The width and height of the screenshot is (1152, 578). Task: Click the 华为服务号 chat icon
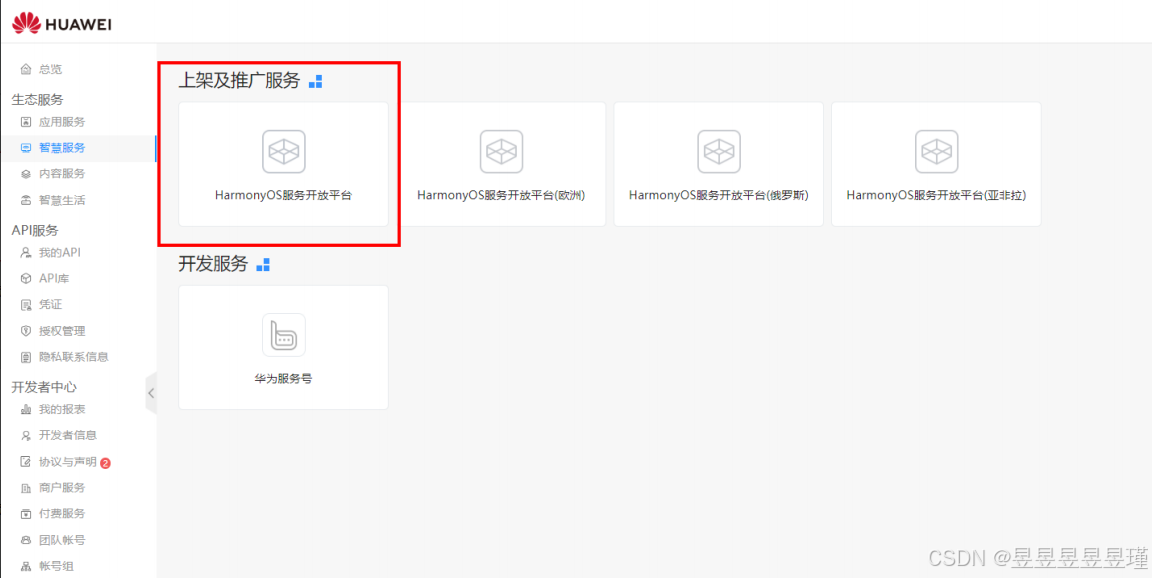[x=284, y=335]
